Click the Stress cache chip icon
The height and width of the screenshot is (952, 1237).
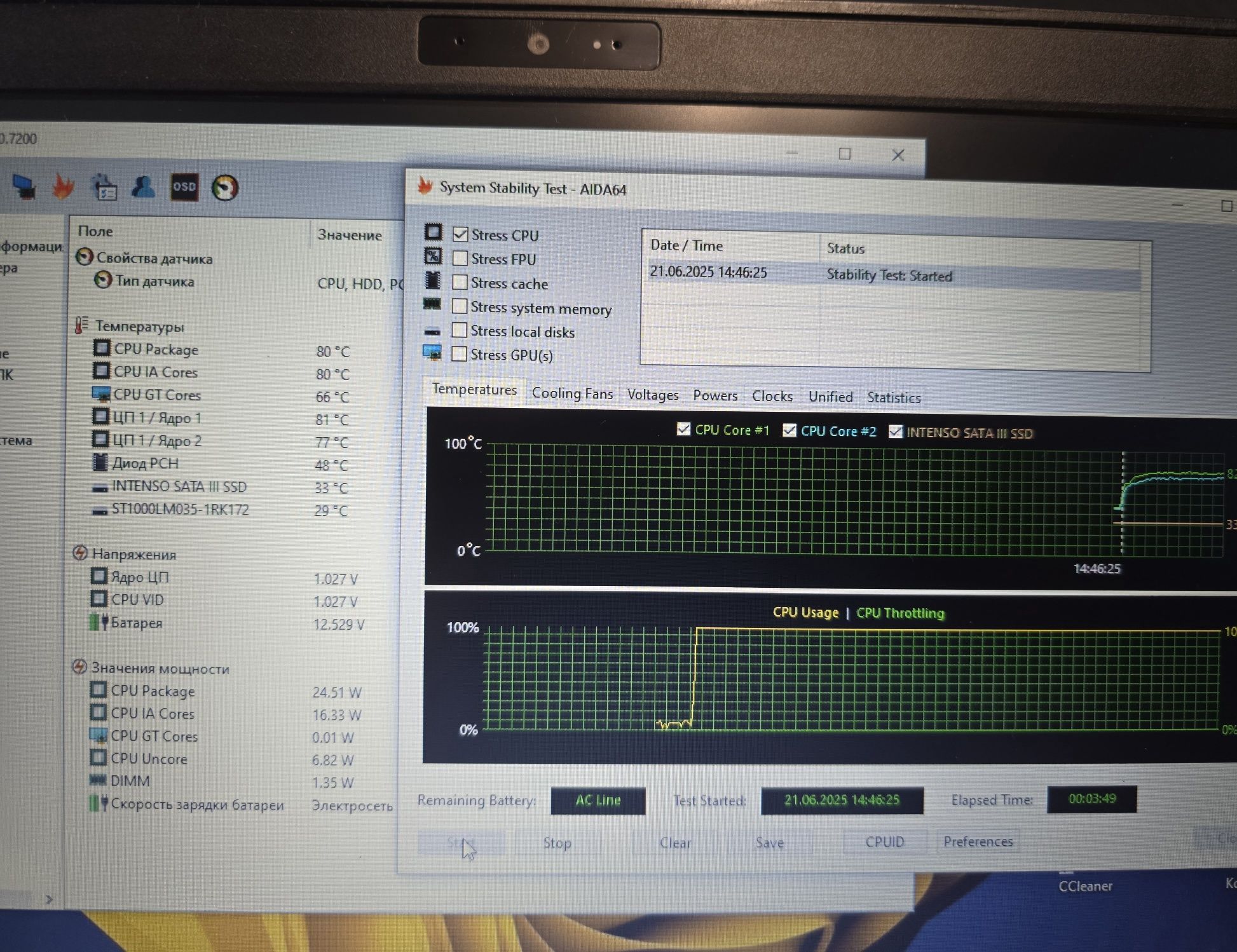pos(433,280)
